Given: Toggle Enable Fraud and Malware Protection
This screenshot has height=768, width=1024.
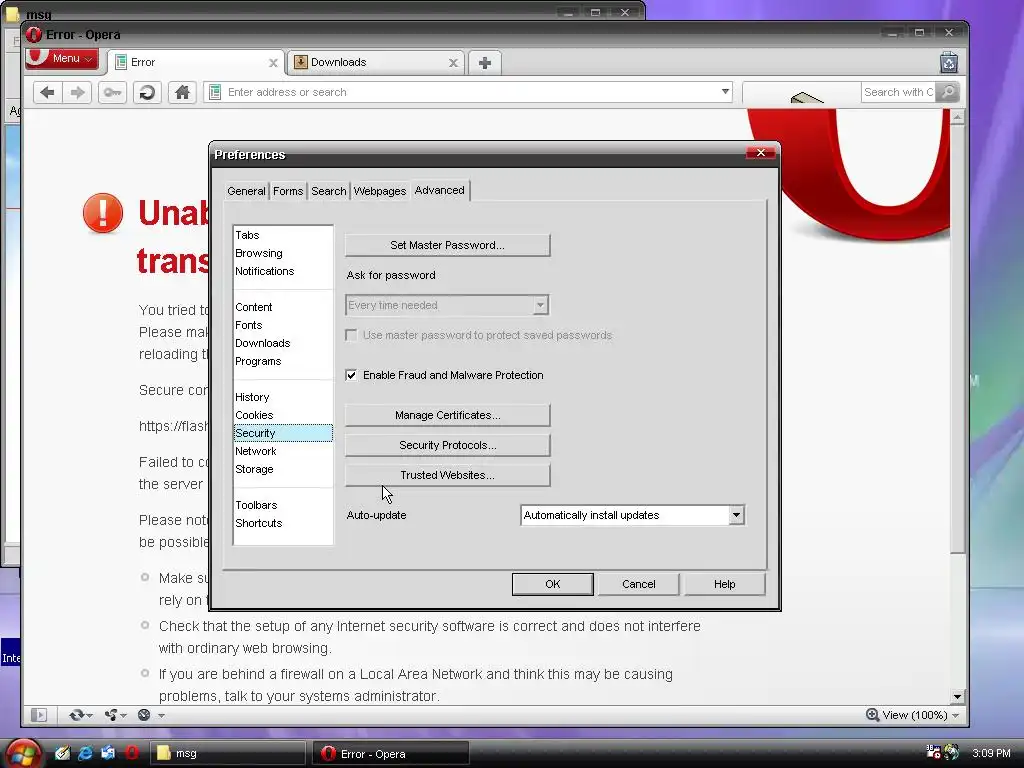Looking at the screenshot, I should click(x=351, y=375).
